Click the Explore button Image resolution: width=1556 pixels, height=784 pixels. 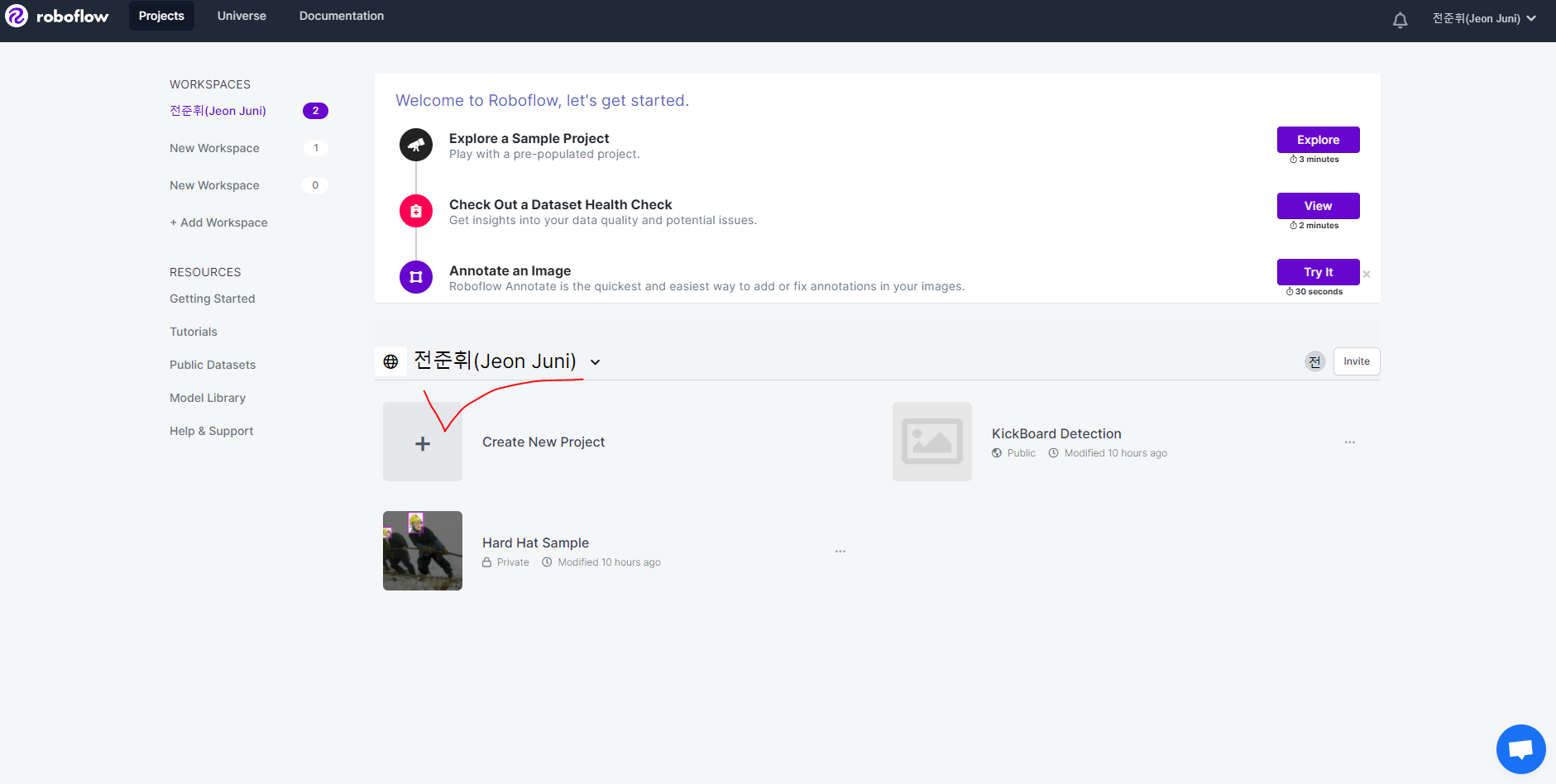coord(1318,140)
